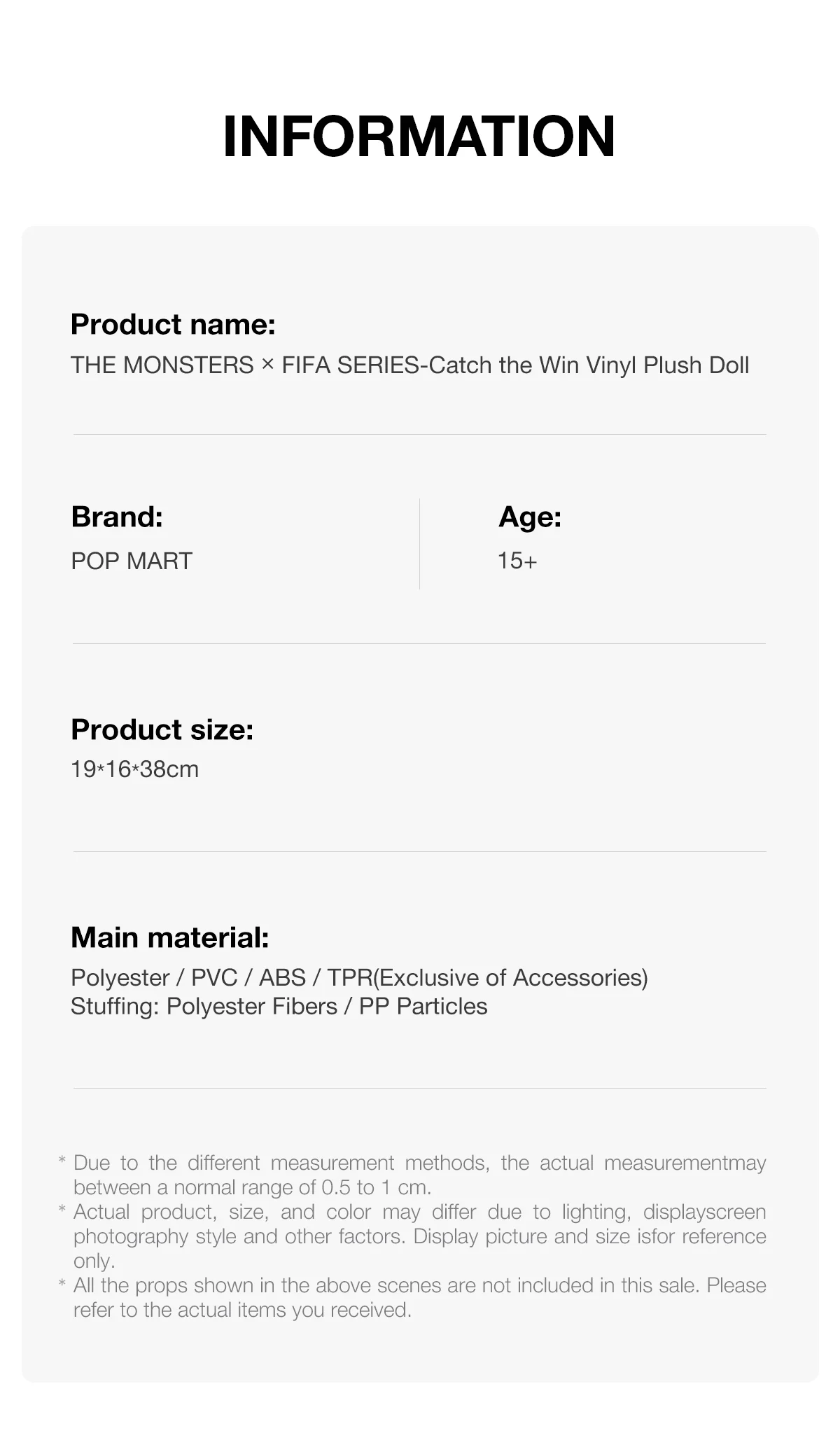Select the POP MART brand text
Image resolution: width=840 pixels, height=1447 pixels.
click(x=132, y=561)
